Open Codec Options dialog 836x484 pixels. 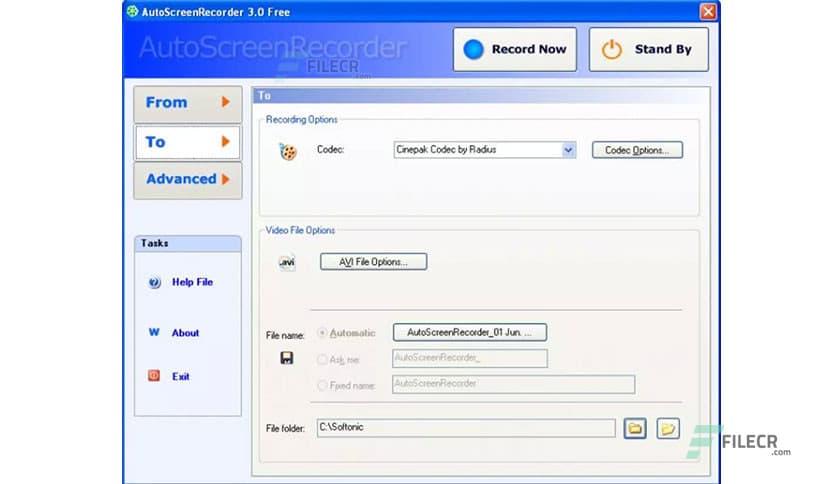tap(637, 150)
